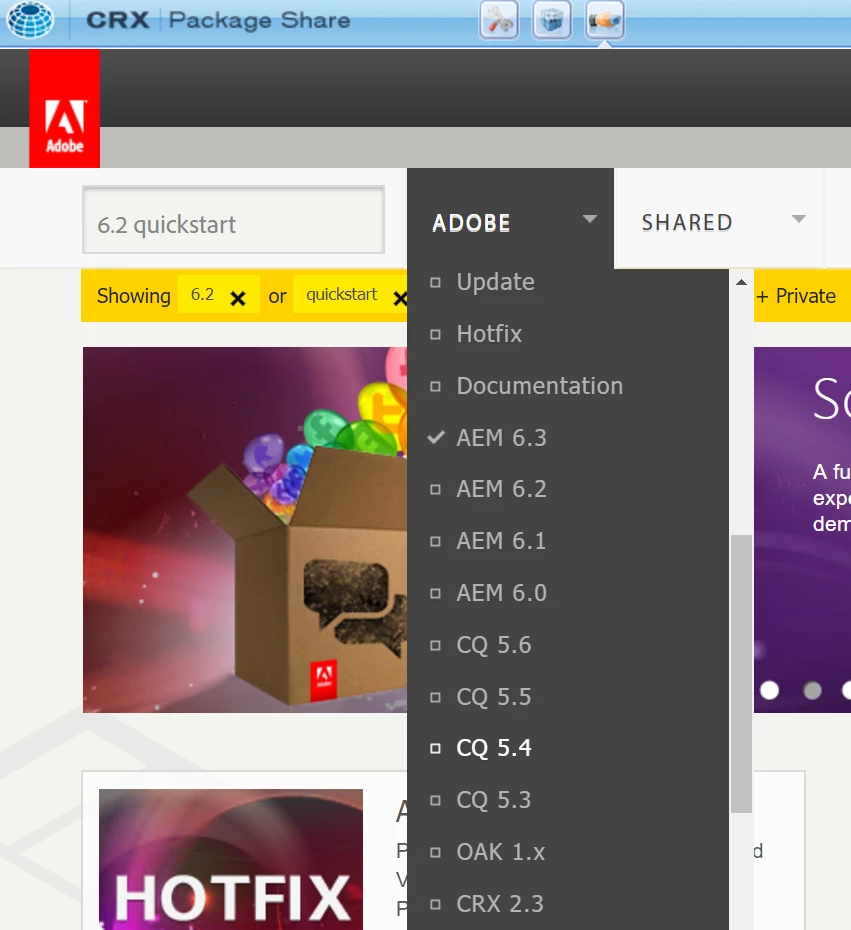Select the CRX 2.3 menu entry

[x=499, y=904]
